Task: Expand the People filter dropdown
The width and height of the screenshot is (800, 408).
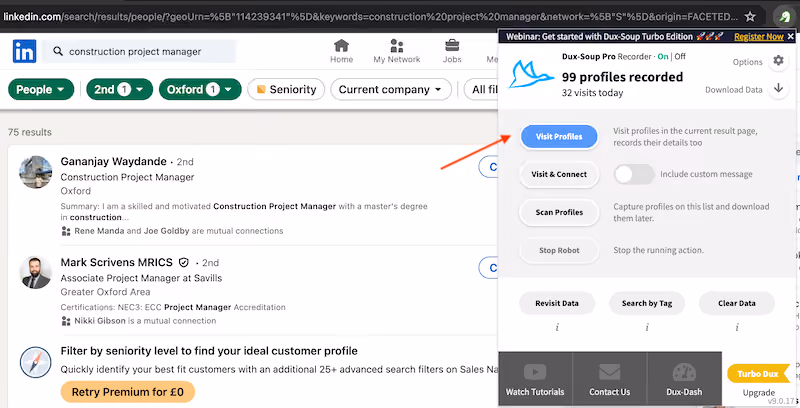Action: point(41,90)
